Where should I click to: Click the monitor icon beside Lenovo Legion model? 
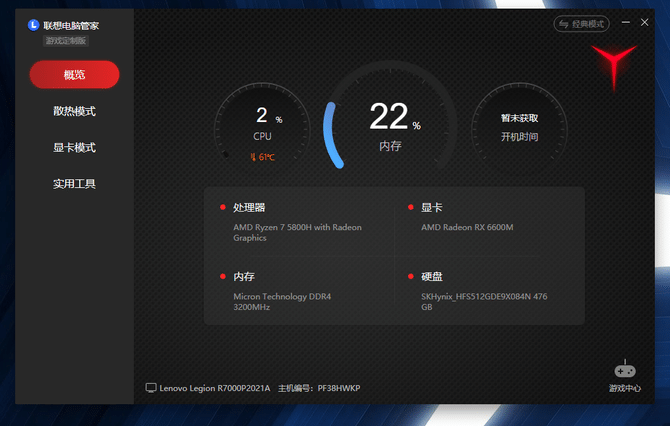point(151,387)
